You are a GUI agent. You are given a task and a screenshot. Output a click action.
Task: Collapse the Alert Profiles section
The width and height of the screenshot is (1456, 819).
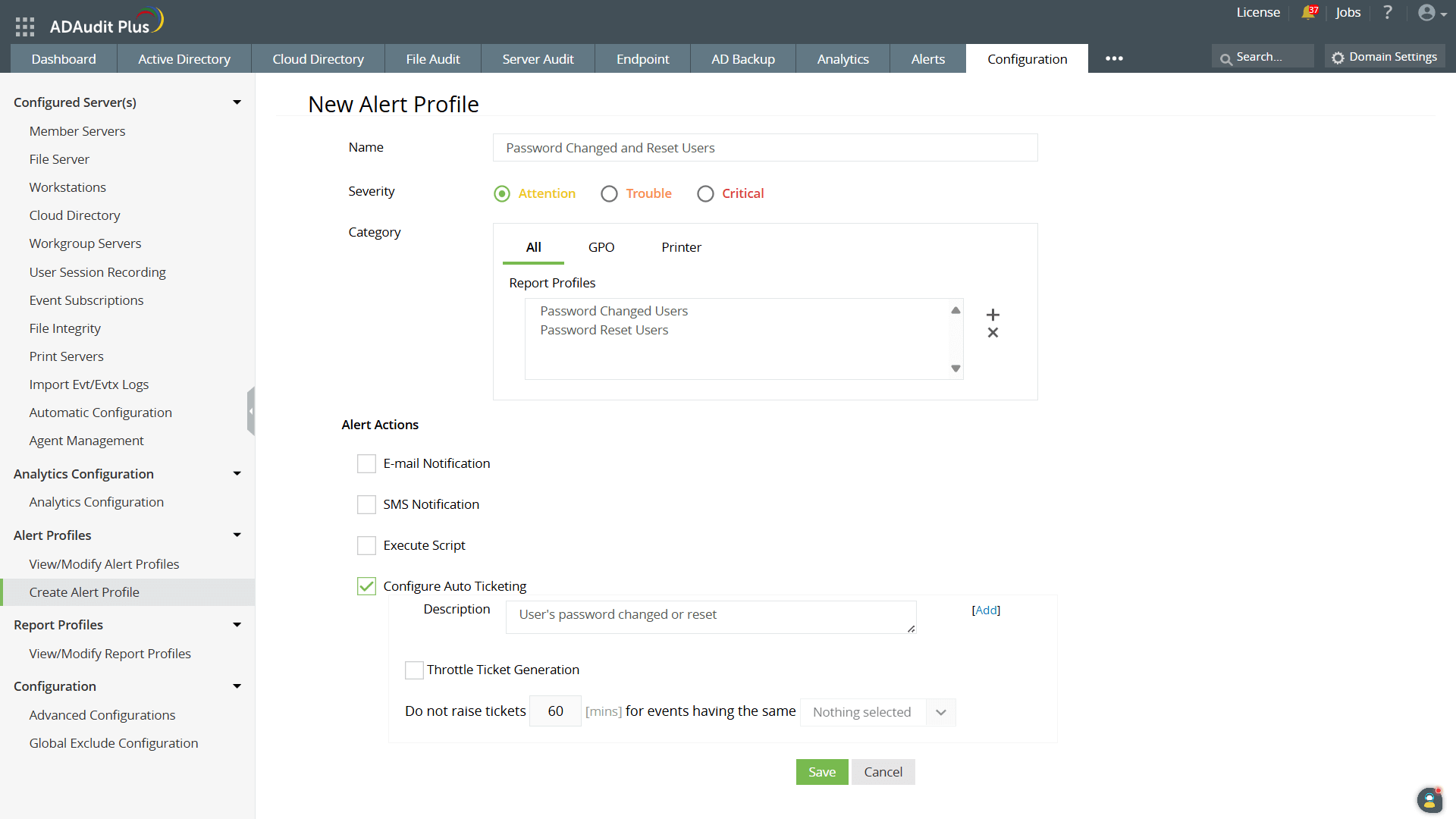coord(237,535)
